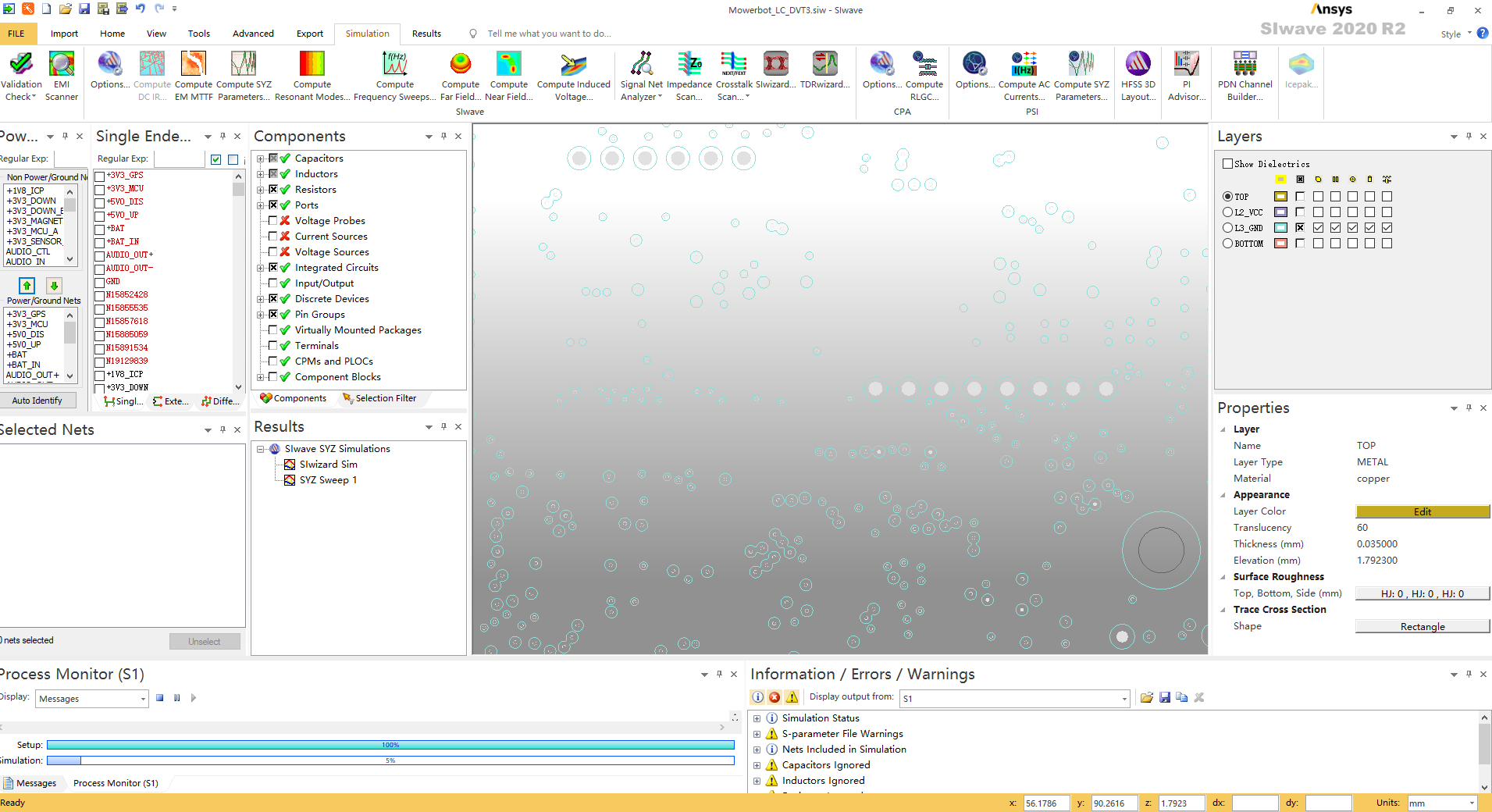The image size is (1492, 812).
Task: Select the L2_VCC layer radio button
Action: (1228, 212)
